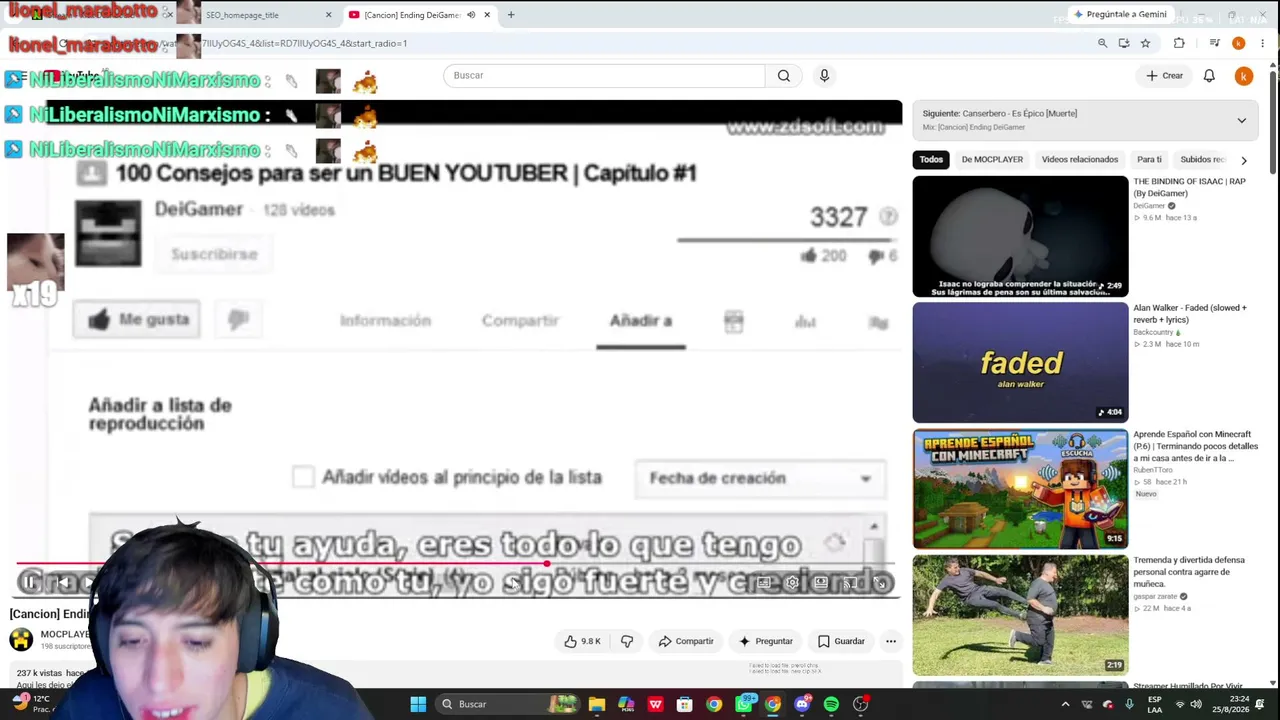Click the Crear button

click(x=1165, y=76)
